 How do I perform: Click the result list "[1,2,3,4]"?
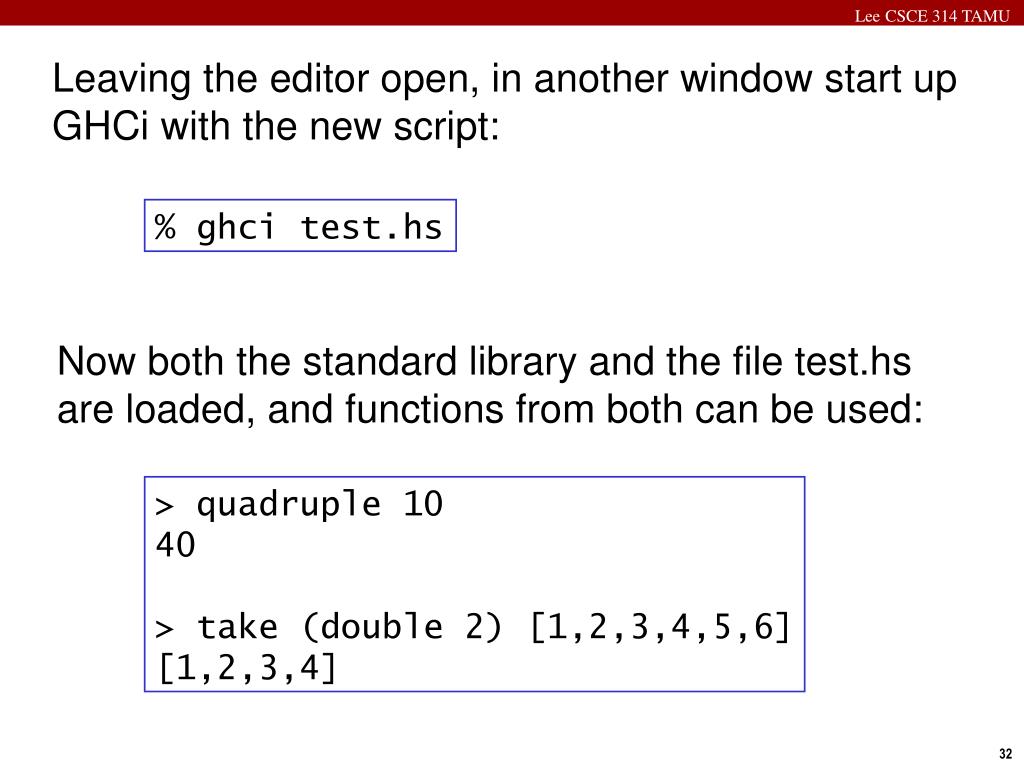coord(246,668)
